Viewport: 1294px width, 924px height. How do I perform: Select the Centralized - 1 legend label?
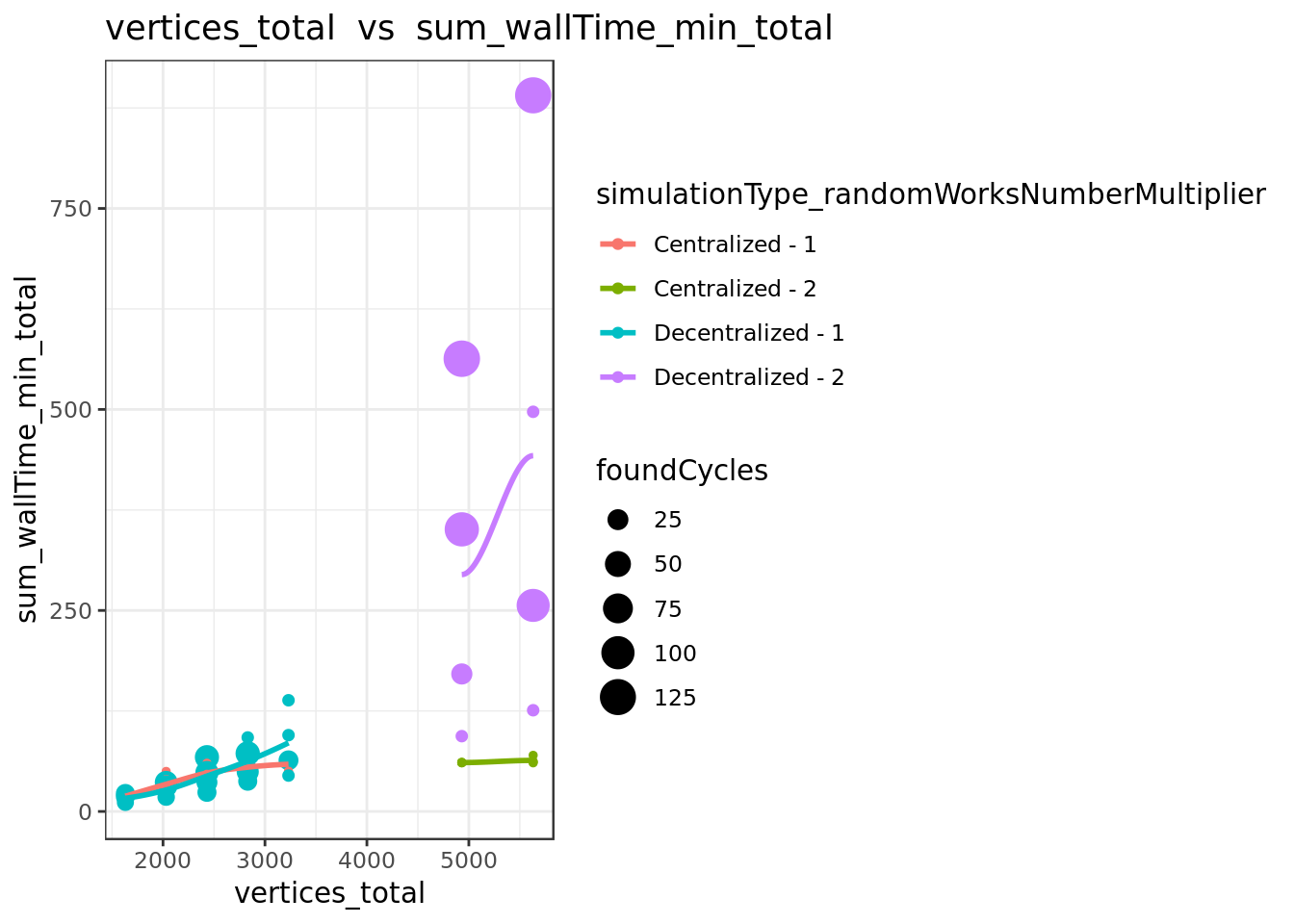click(735, 244)
